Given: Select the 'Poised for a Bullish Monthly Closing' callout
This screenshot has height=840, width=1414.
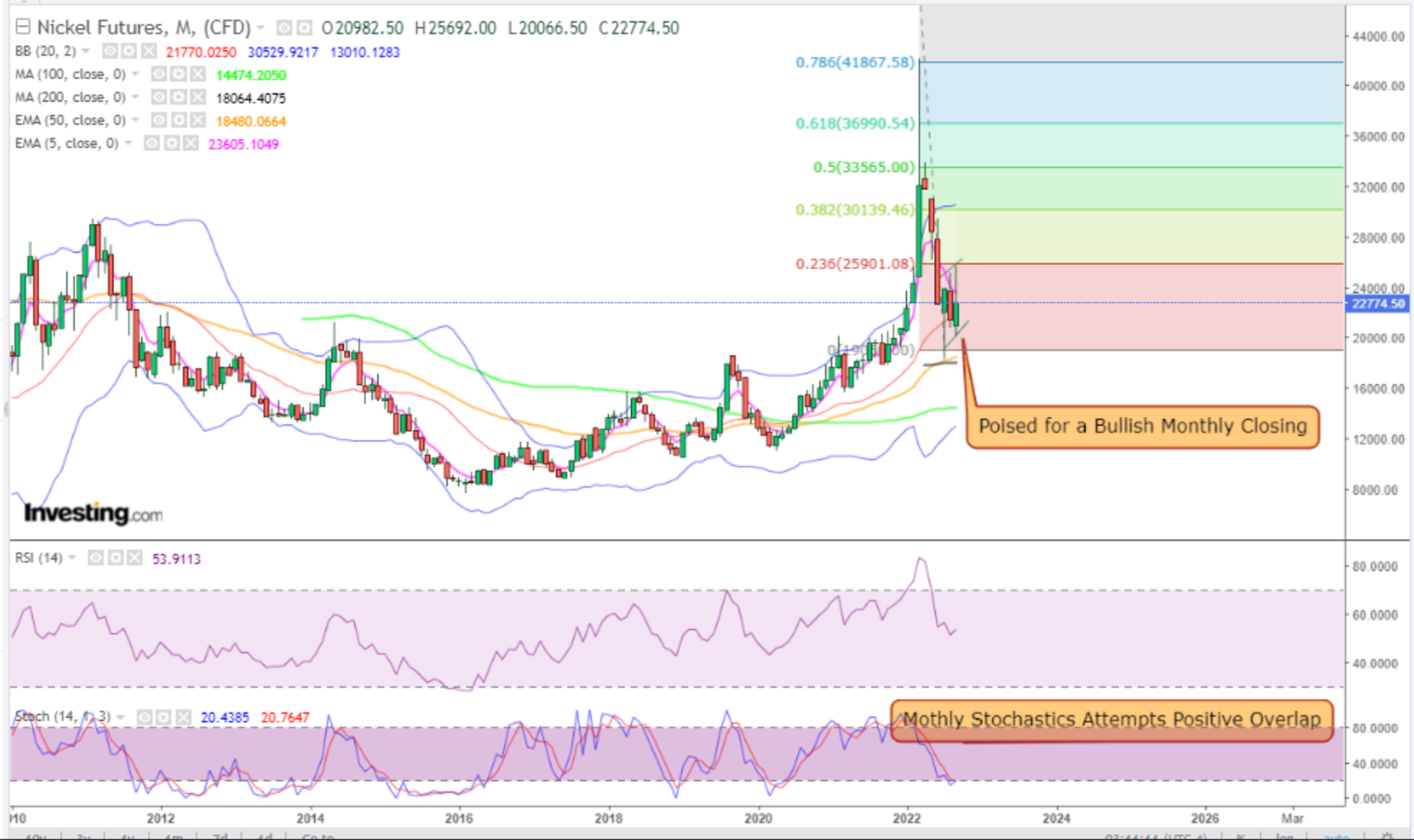Looking at the screenshot, I should [x=1142, y=427].
